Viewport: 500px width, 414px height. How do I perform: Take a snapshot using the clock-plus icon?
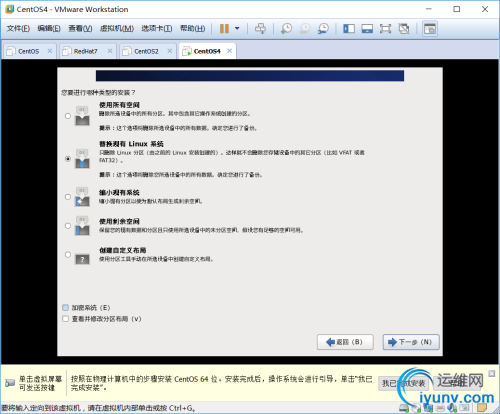point(286,29)
